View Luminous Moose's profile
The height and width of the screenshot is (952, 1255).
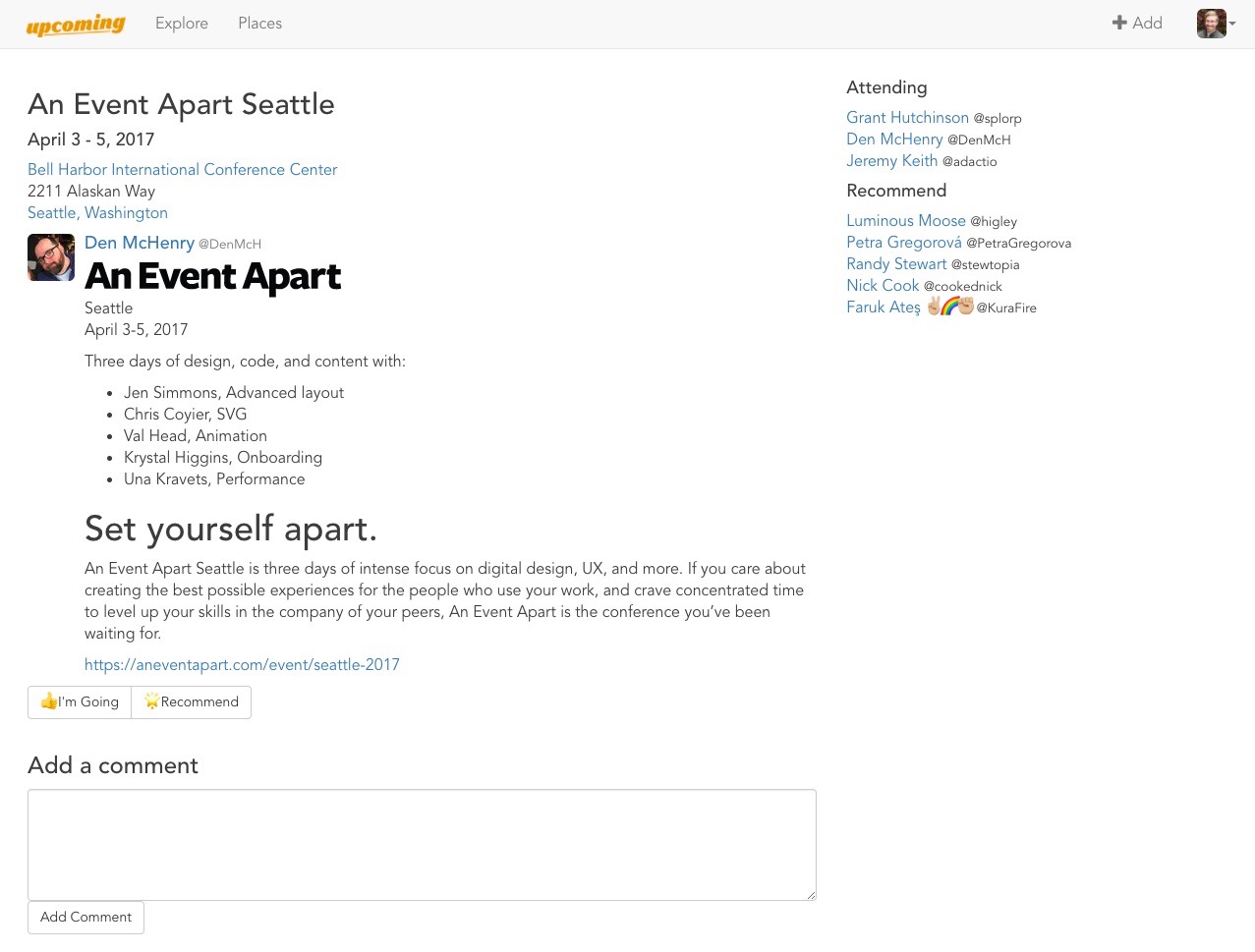click(905, 221)
